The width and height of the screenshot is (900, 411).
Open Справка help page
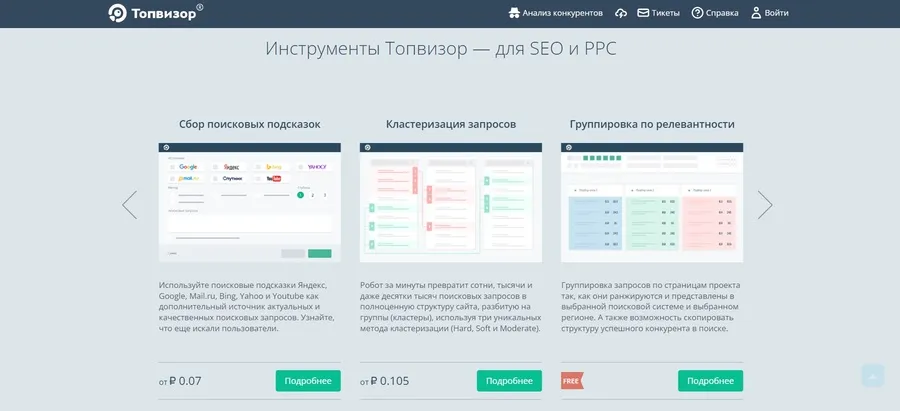pos(715,13)
